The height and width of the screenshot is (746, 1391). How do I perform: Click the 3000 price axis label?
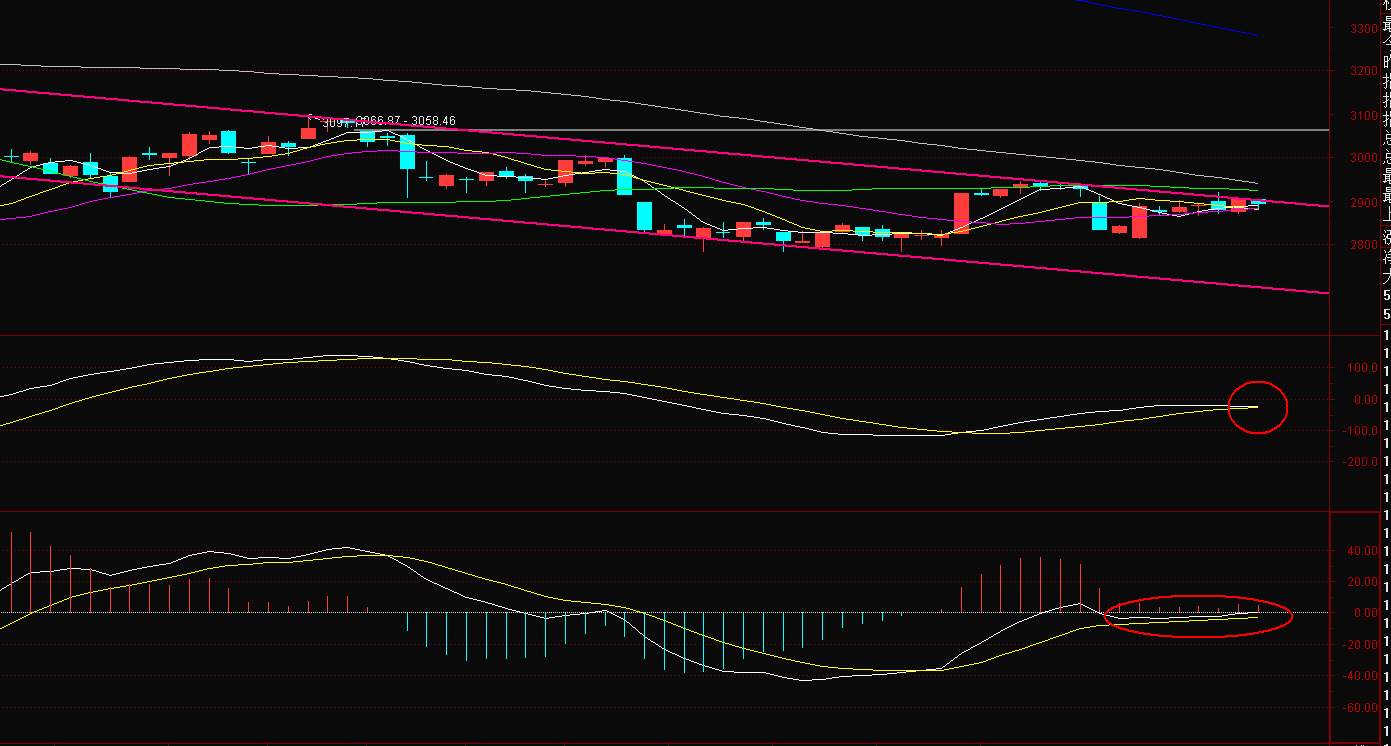1363,158
